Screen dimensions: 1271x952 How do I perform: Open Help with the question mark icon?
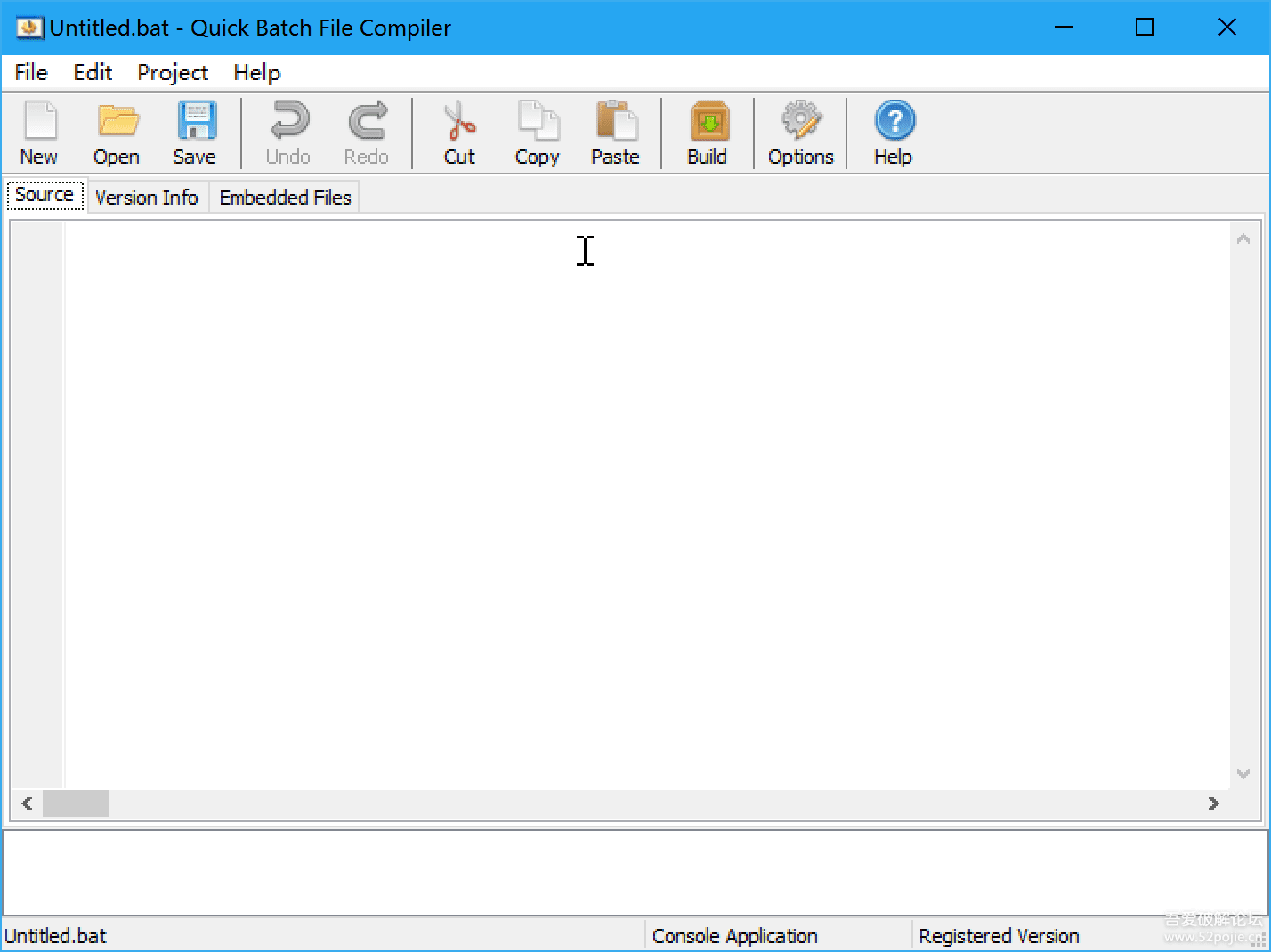click(894, 133)
